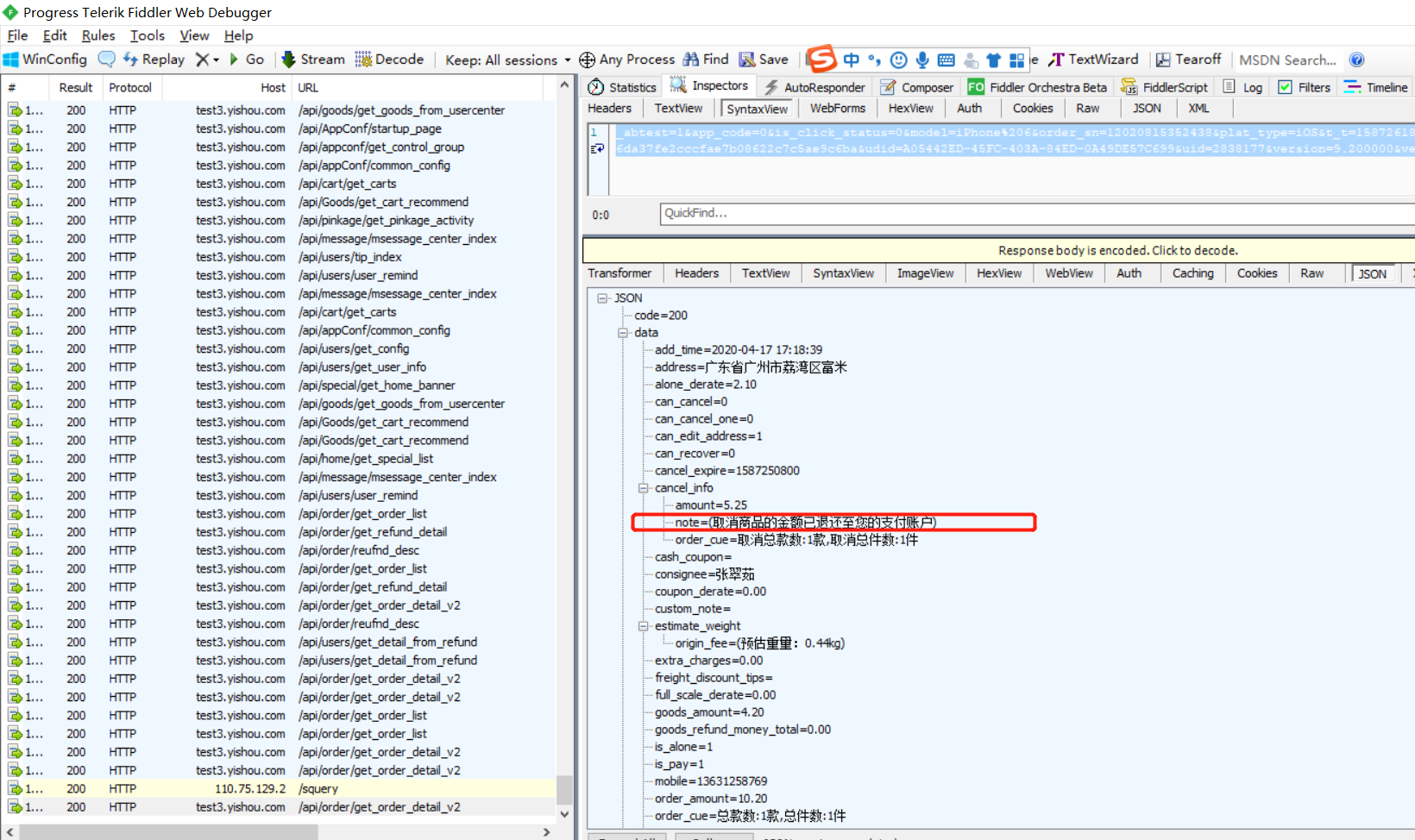Open the Rules menu

coord(98,35)
